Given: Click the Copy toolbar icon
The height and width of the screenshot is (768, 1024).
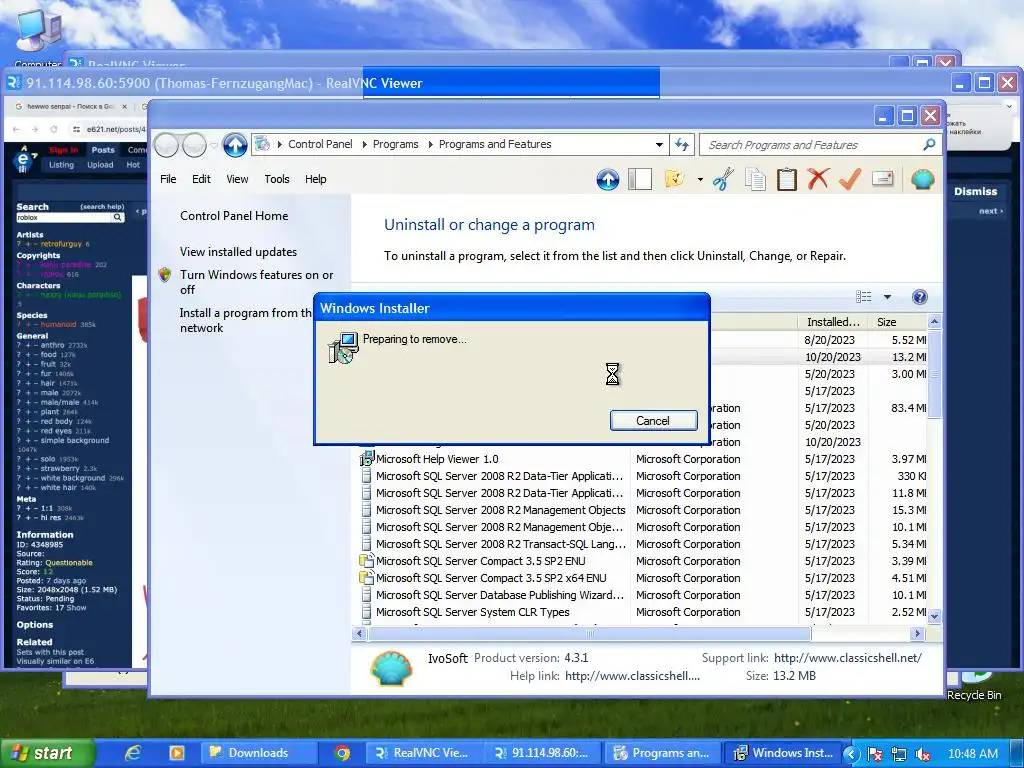Looking at the screenshot, I should pyautogui.click(x=755, y=179).
